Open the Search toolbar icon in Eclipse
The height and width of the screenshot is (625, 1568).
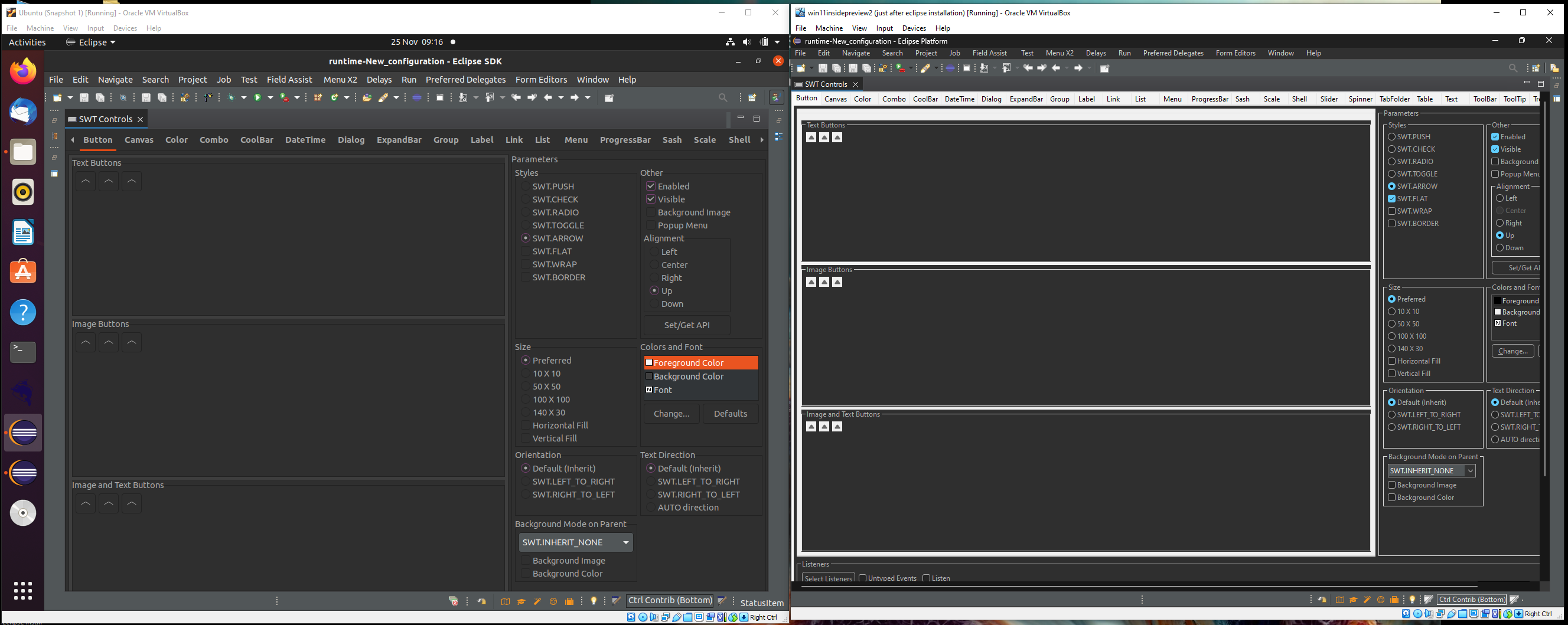722,97
